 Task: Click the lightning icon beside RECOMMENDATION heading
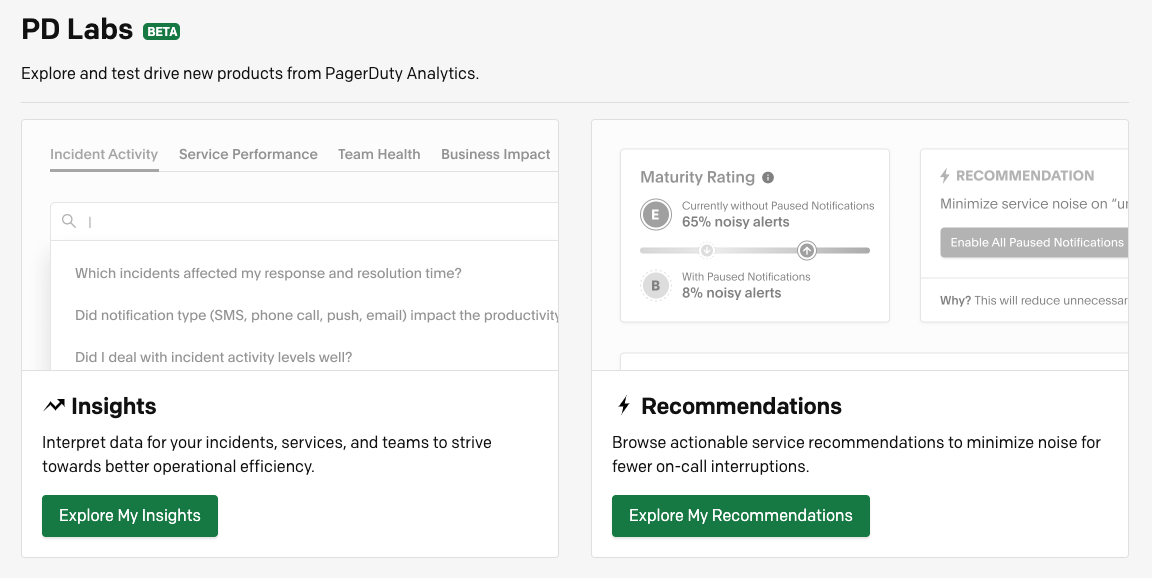point(945,176)
